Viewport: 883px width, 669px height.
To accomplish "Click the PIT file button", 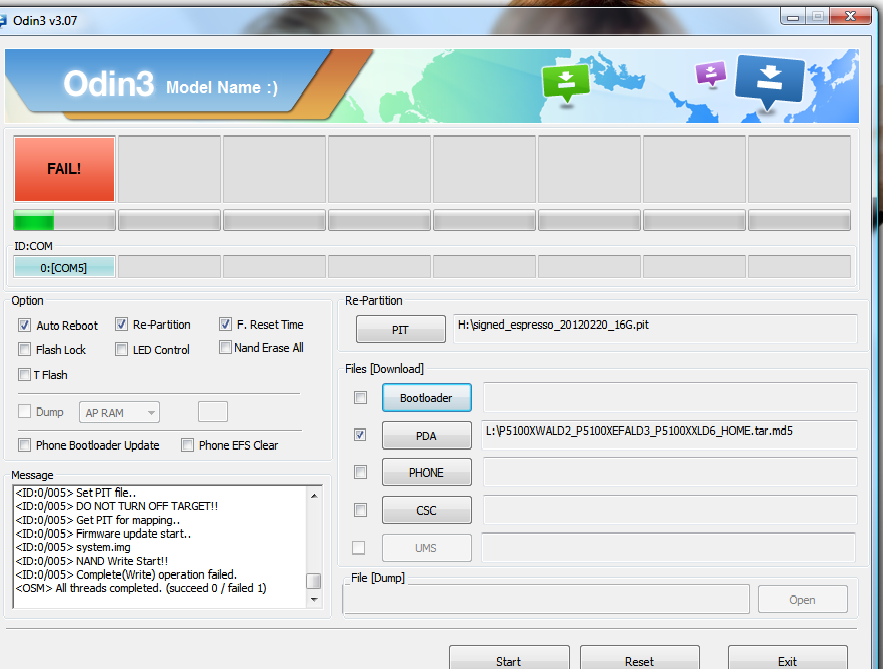I will tap(401, 329).
